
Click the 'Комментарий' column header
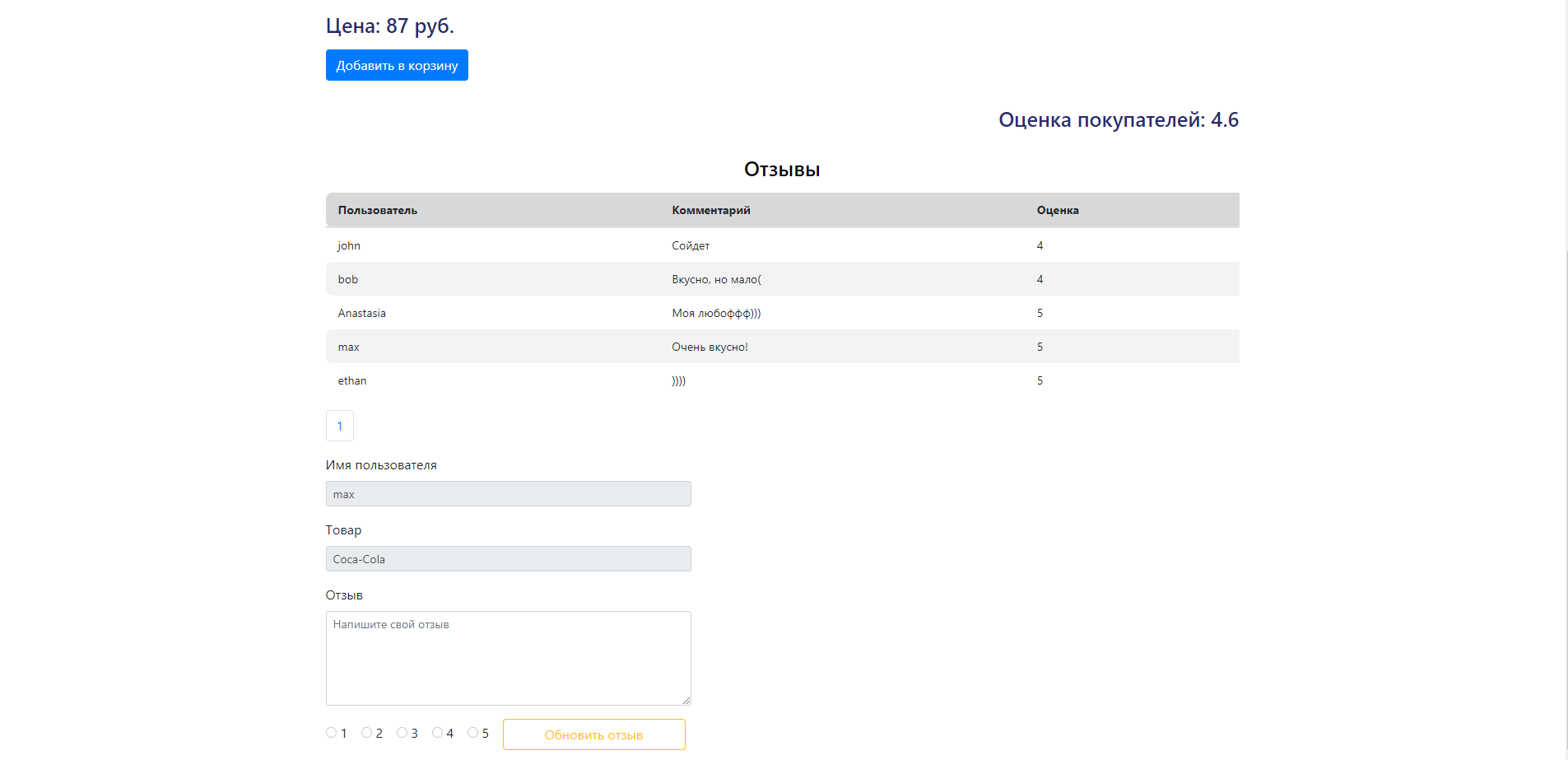point(711,210)
